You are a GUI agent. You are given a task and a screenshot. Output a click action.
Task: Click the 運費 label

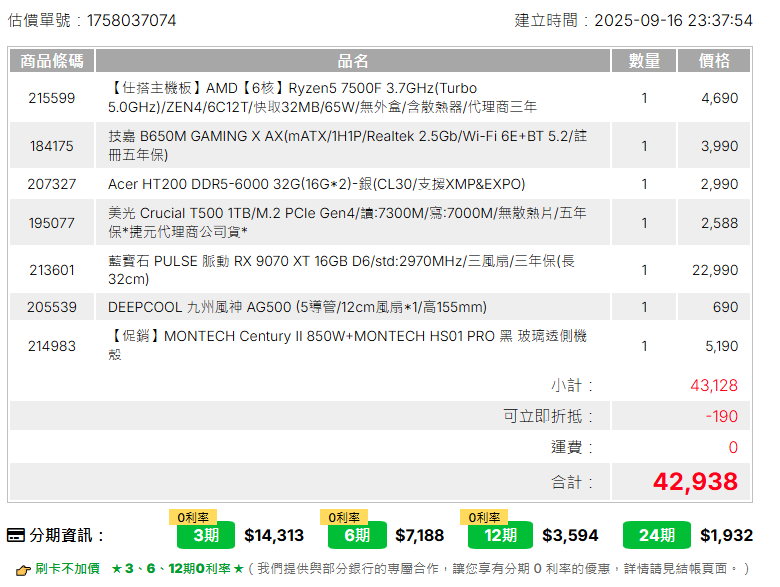(572, 447)
